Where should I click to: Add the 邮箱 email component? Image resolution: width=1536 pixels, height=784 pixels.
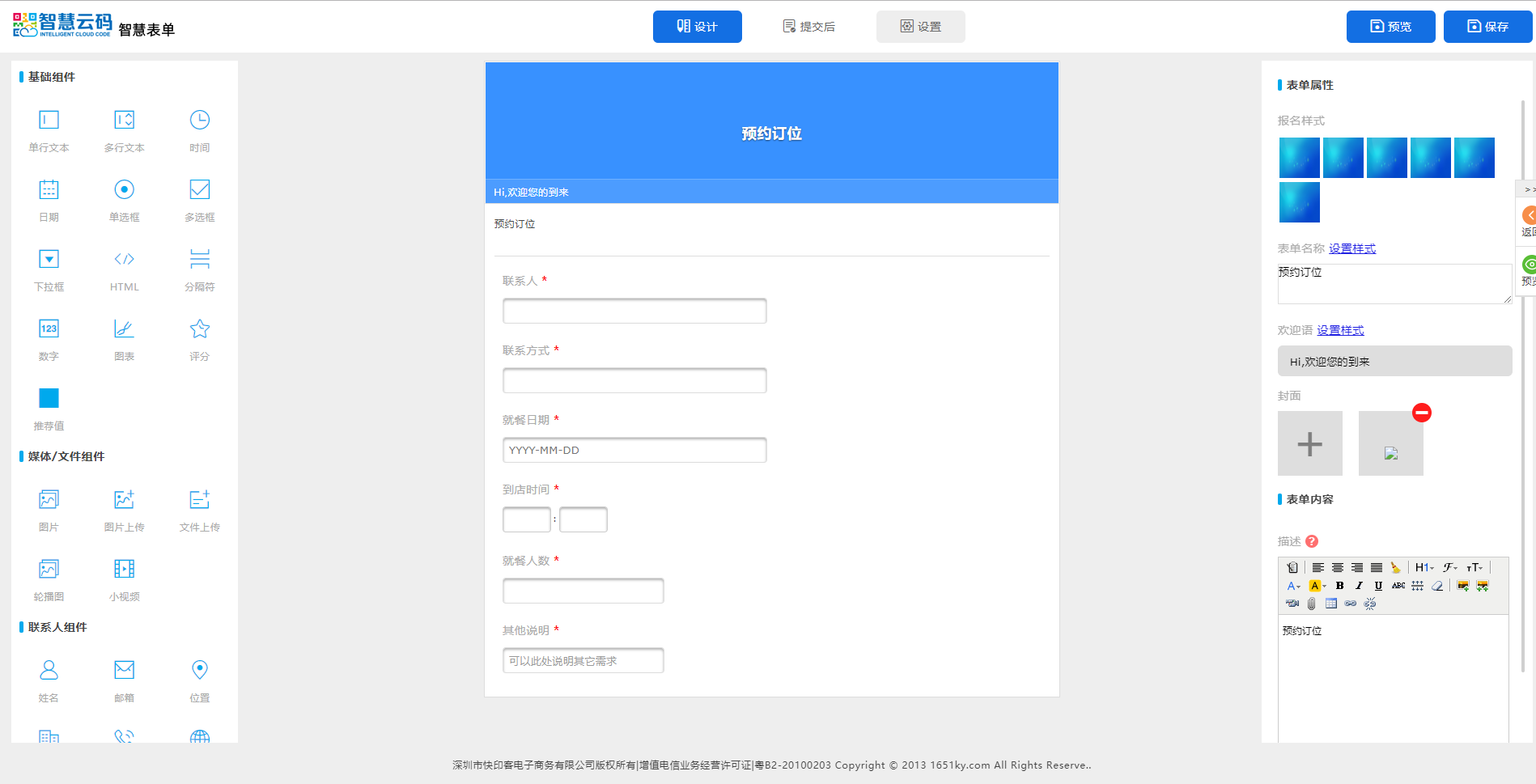tap(124, 671)
